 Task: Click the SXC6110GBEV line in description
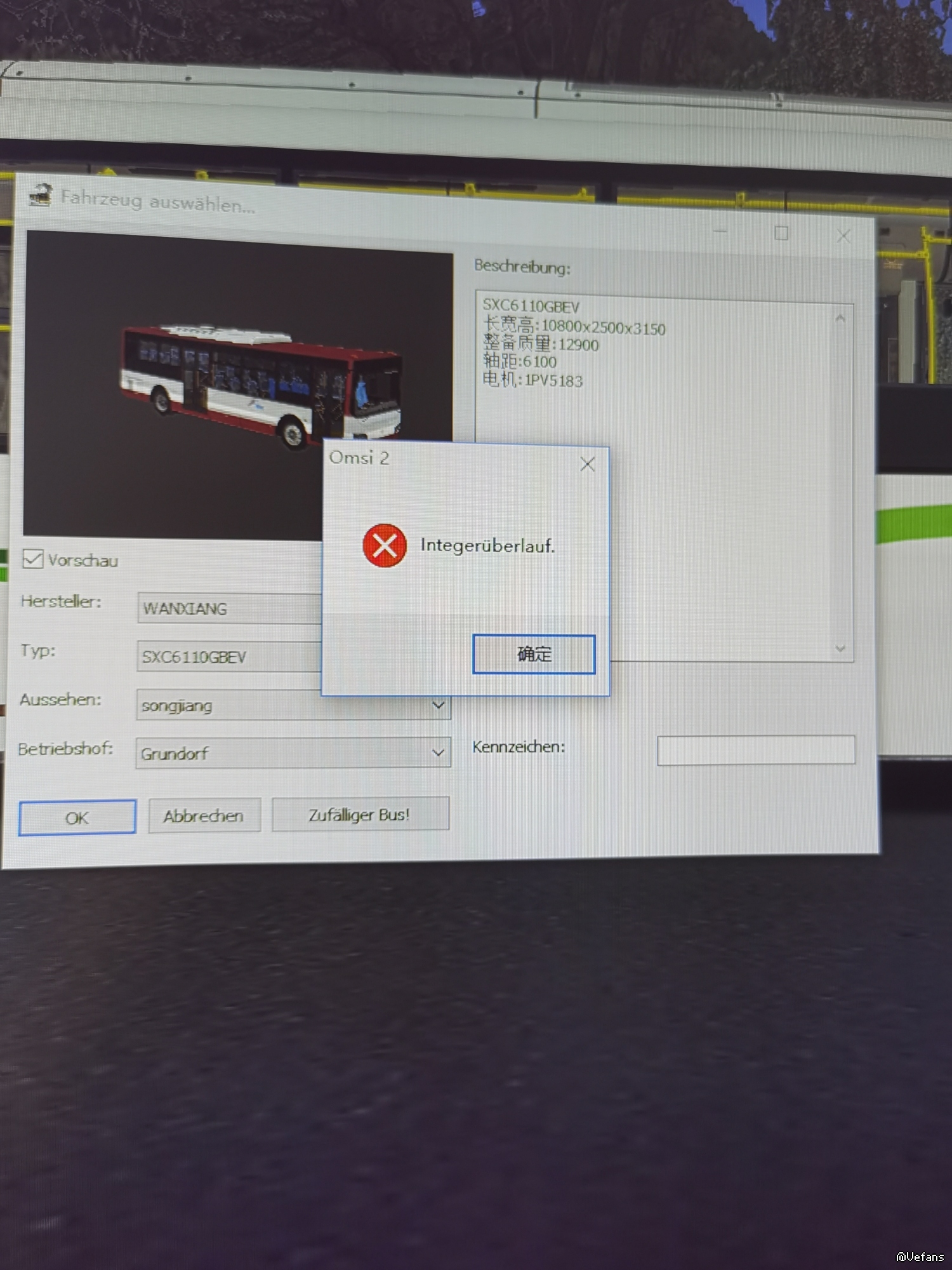coord(531,307)
